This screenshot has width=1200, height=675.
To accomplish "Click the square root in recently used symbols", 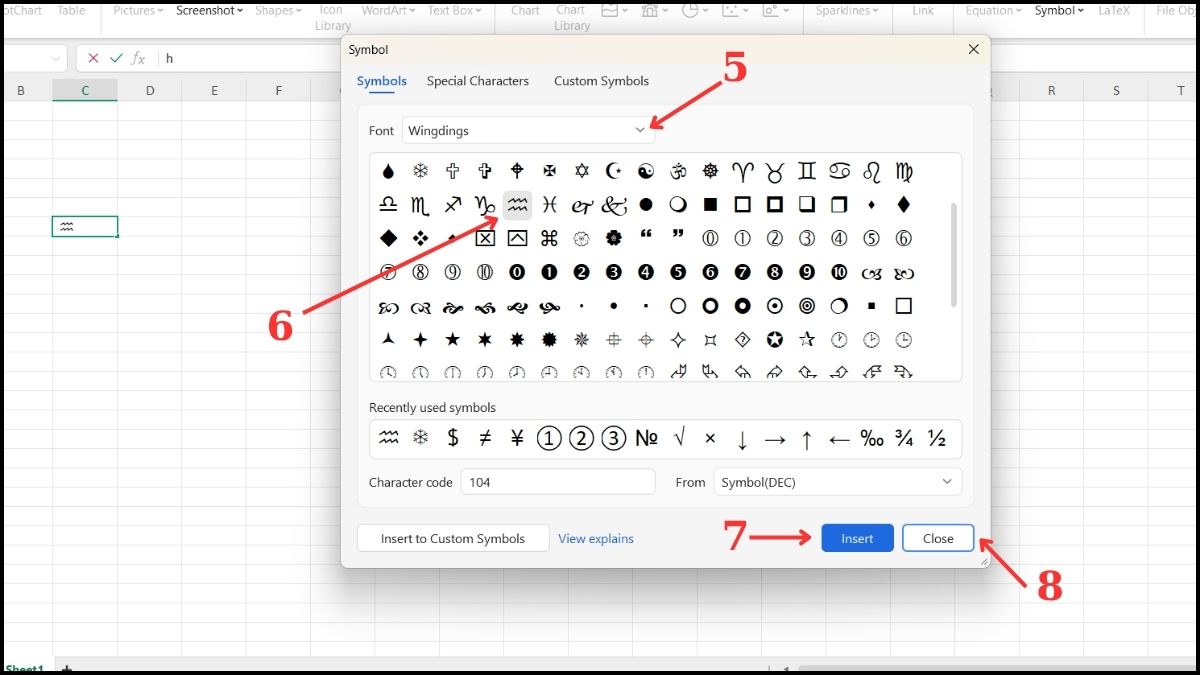I will coord(679,438).
